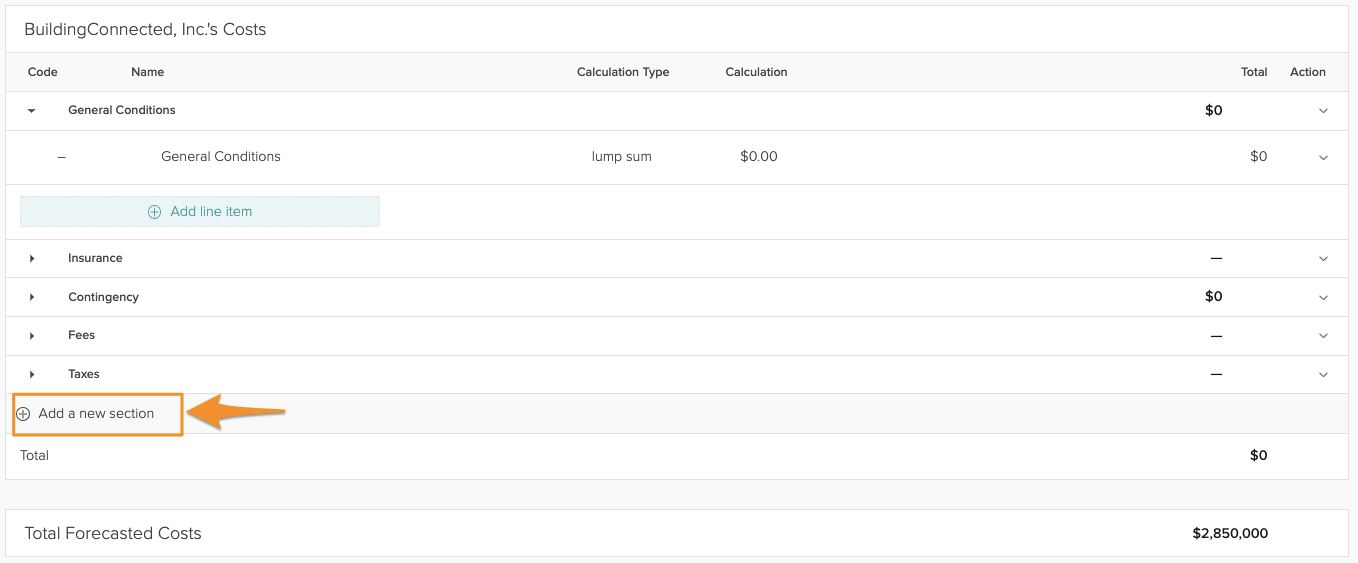The image size is (1358, 563).
Task: Expand the Contingency section arrow
Action: tap(32, 297)
